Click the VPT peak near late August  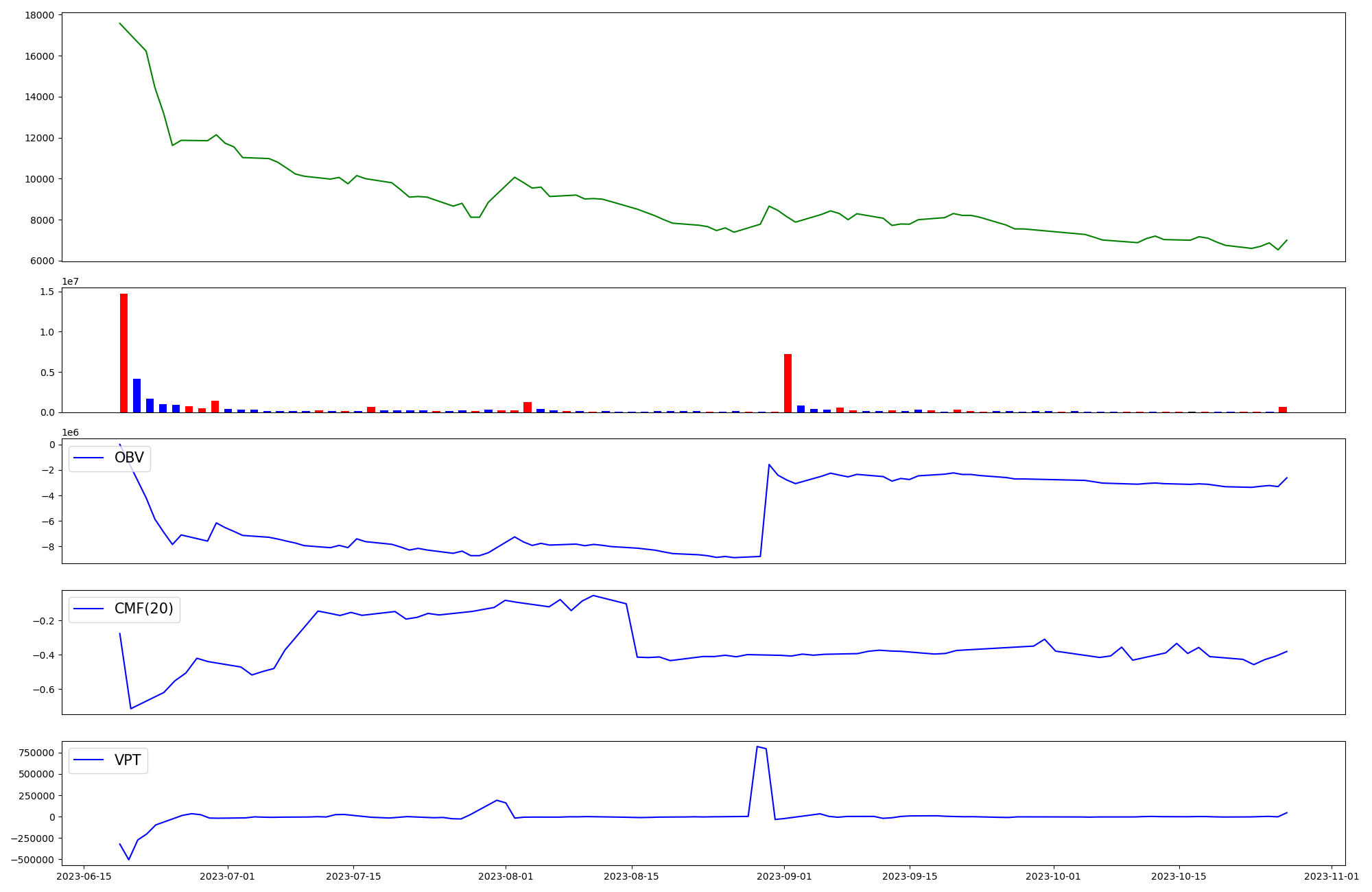click(x=757, y=747)
